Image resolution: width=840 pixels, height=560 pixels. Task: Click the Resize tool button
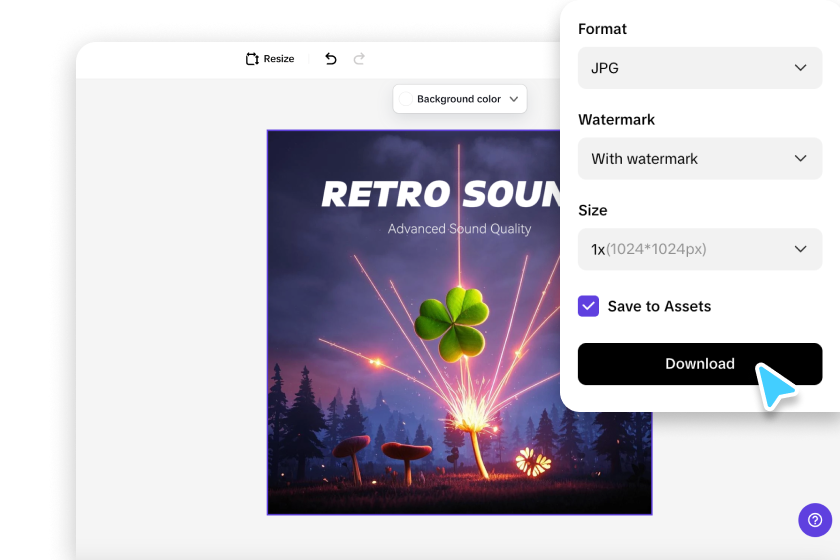coord(270,59)
